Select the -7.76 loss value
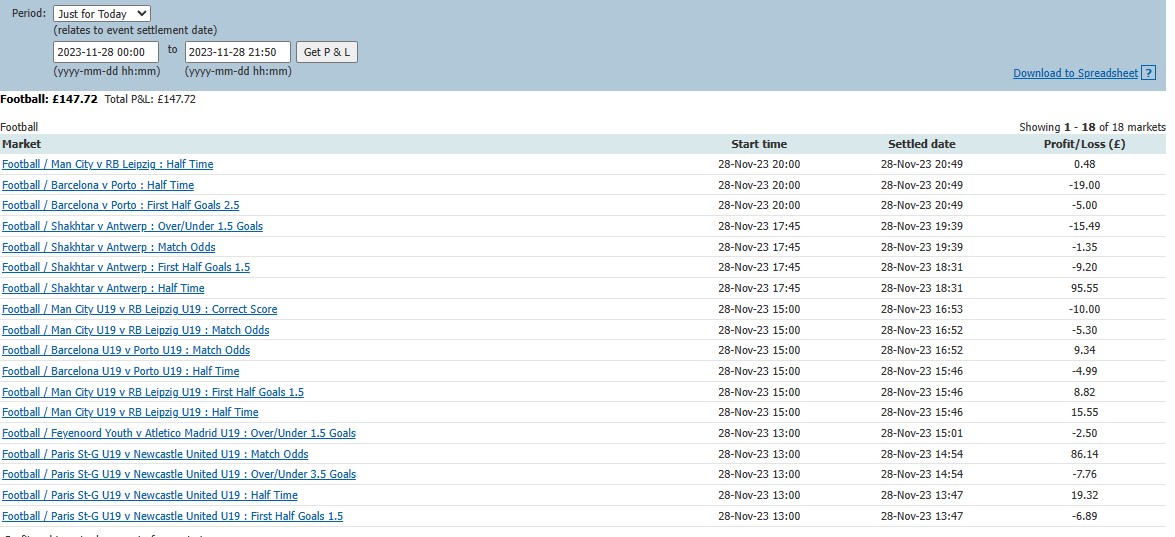 1084,475
